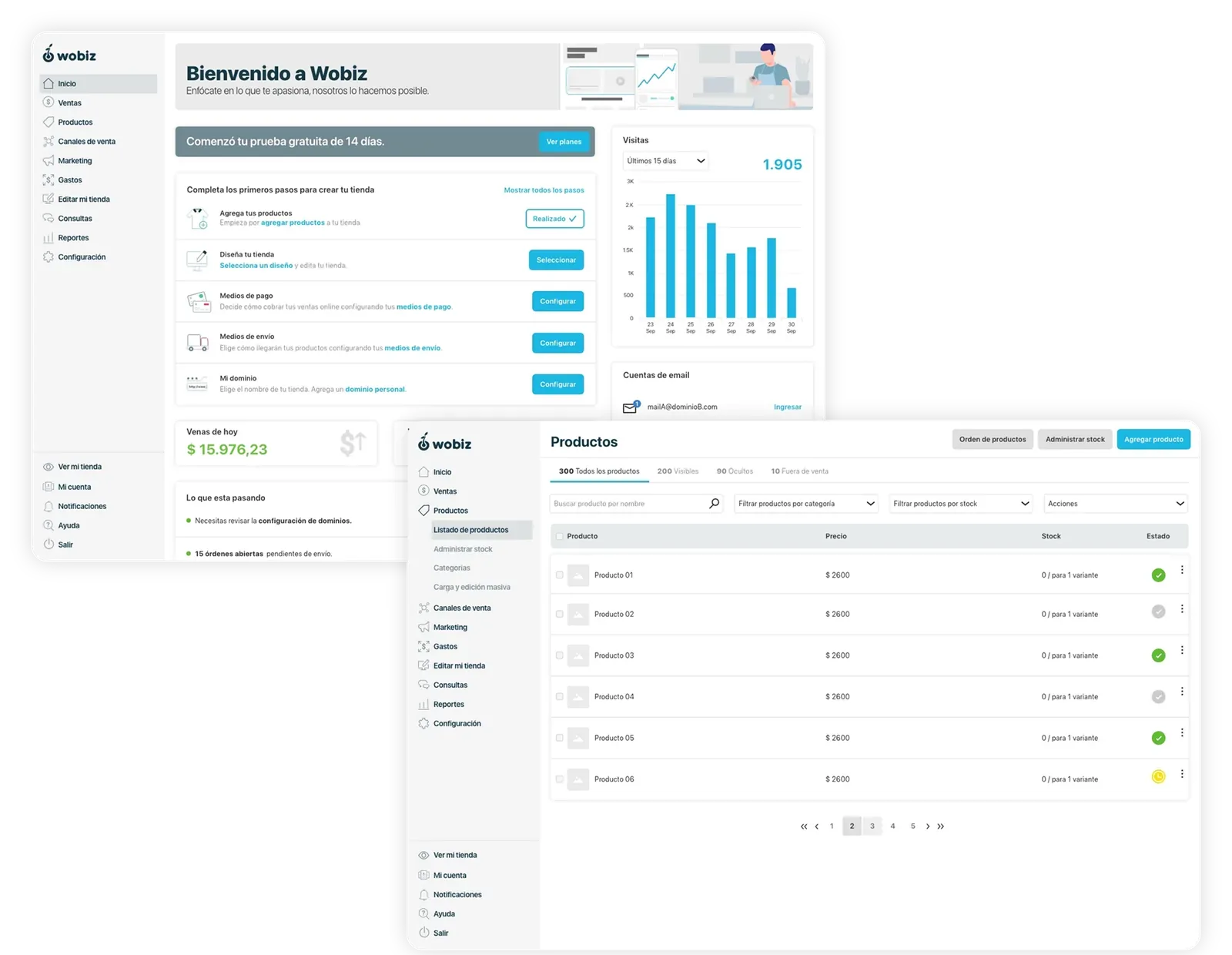Open Filtrar productos por categoría dropdown
The height and width of the screenshot is (955, 1232).
point(806,504)
